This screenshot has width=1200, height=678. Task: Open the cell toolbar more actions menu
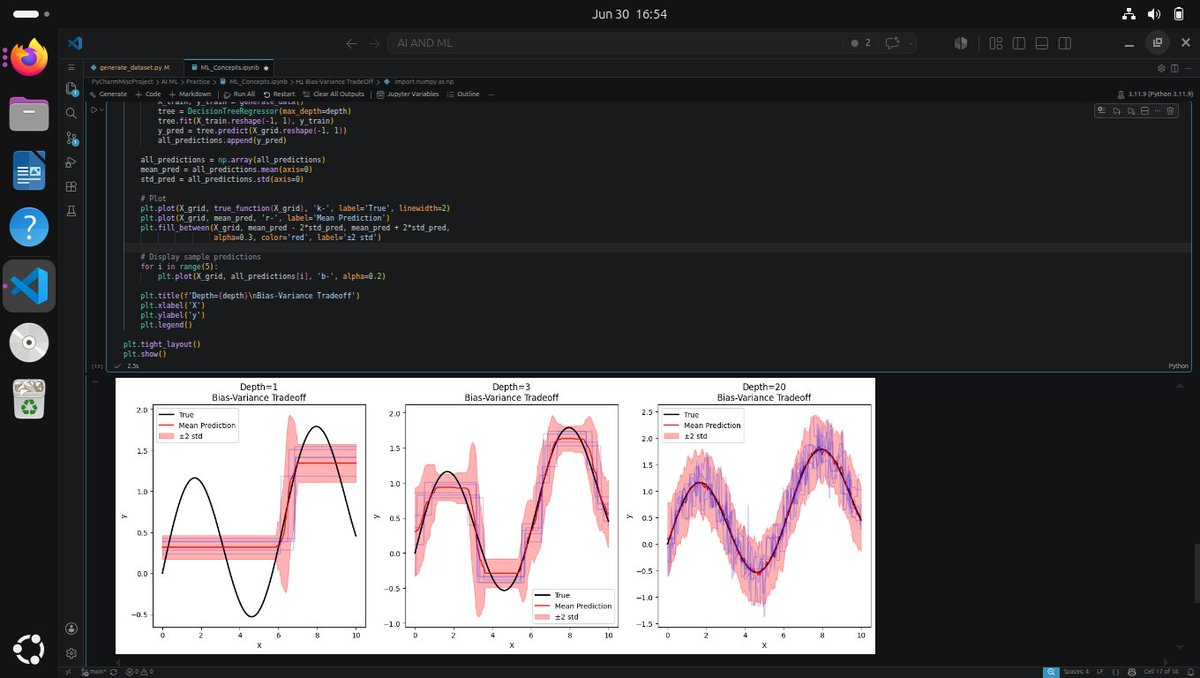(1157, 110)
